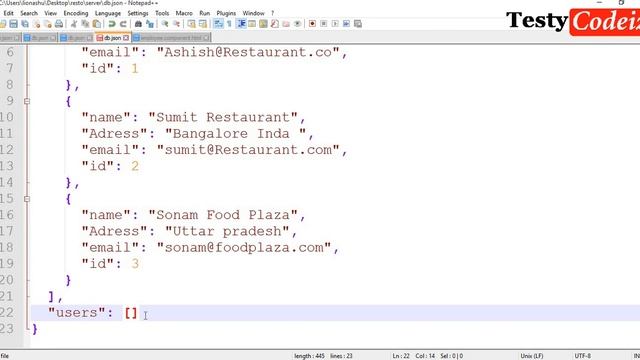The height and width of the screenshot is (360, 640).
Task: Open Find with the binoculars icon
Action: [x=138, y=24]
